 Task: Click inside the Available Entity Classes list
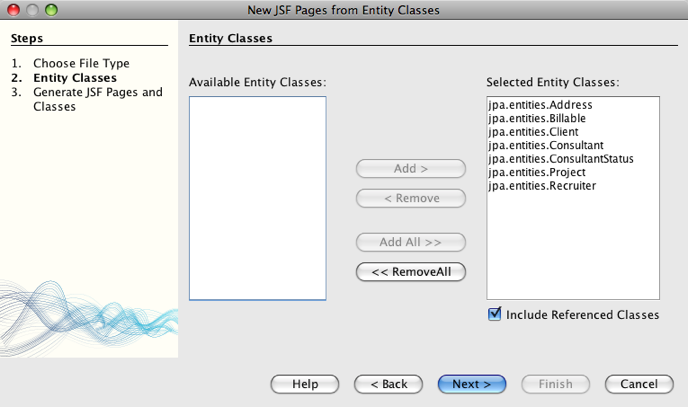[257, 197]
